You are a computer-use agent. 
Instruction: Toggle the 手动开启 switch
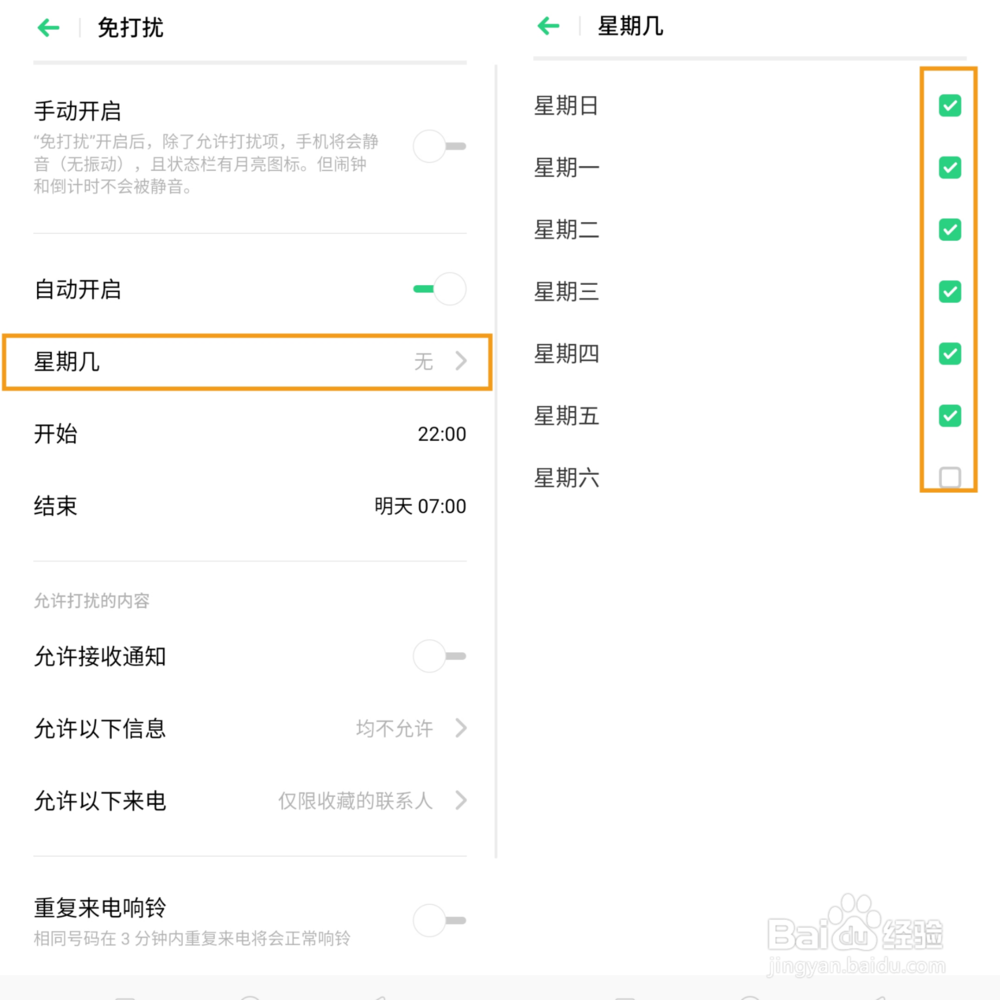pyautogui.click(x=439, y=147)
